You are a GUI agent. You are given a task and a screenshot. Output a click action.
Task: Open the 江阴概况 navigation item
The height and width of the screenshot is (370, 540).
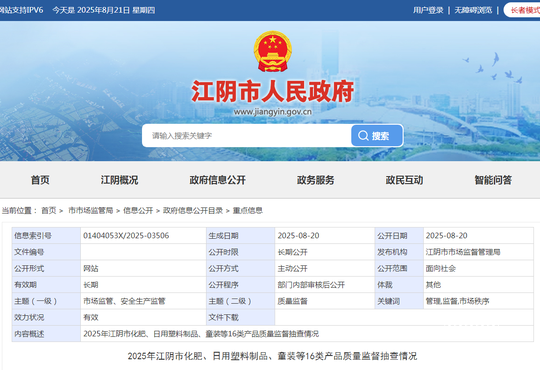(x=119, y=180)
